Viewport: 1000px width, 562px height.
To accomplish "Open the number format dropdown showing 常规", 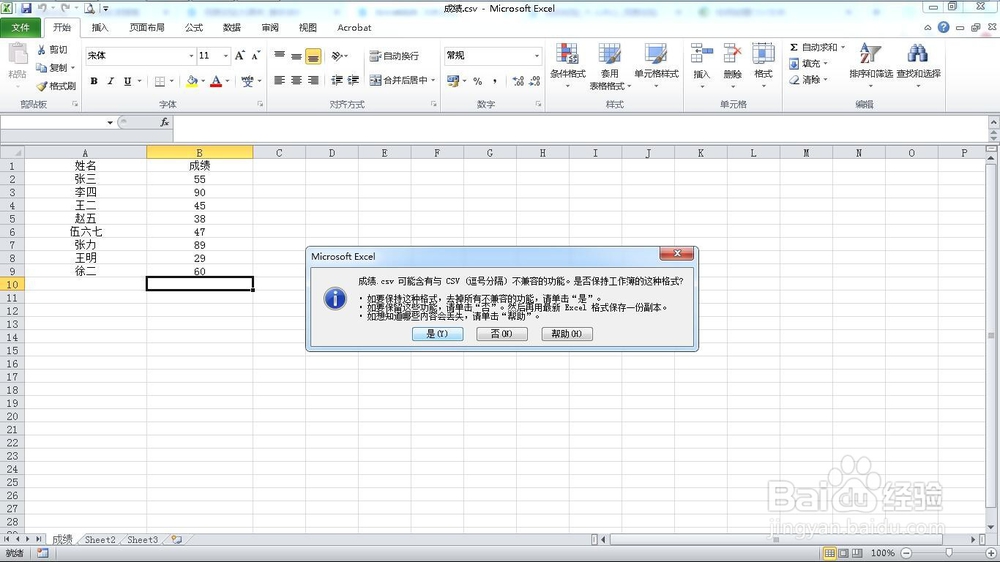I will [x=537, y=56].
